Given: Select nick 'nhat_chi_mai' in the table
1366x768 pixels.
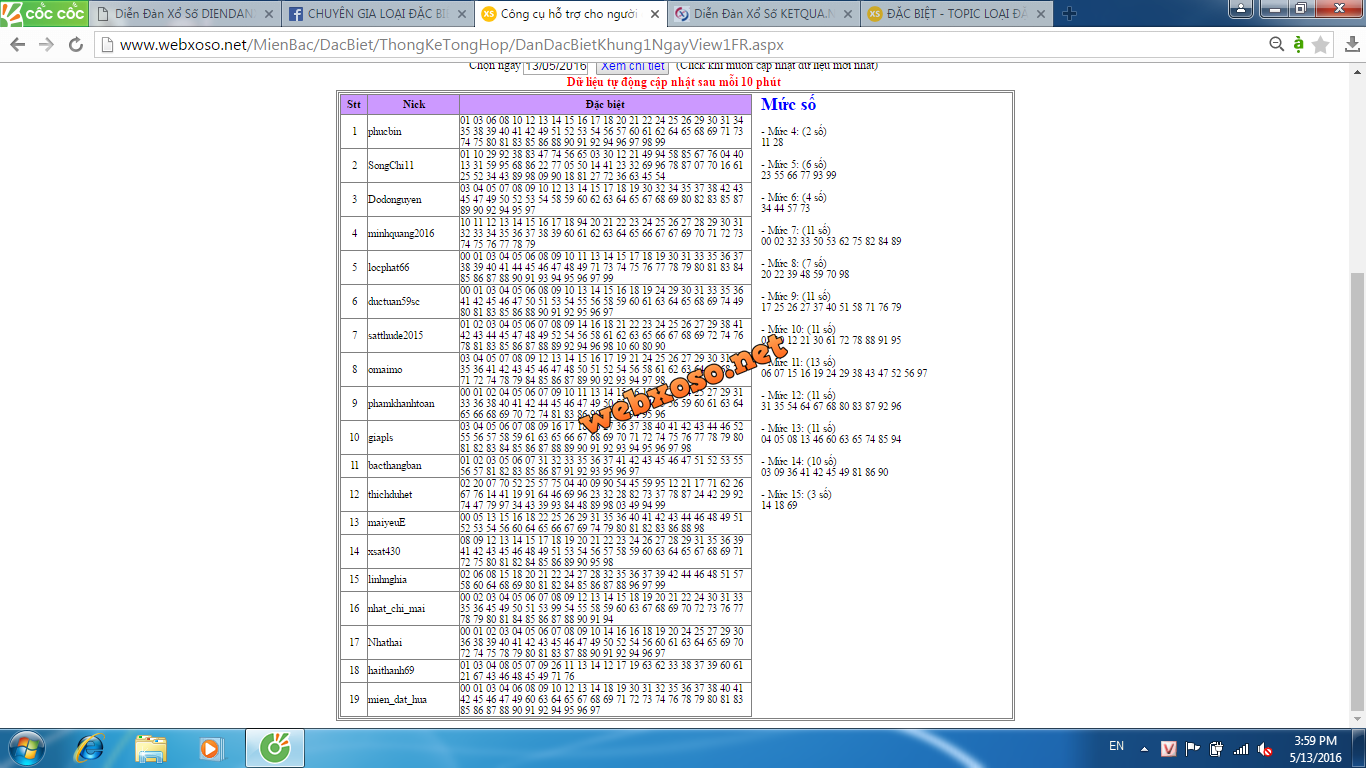Looking at the screenshot, I should (x=396, y=608).
